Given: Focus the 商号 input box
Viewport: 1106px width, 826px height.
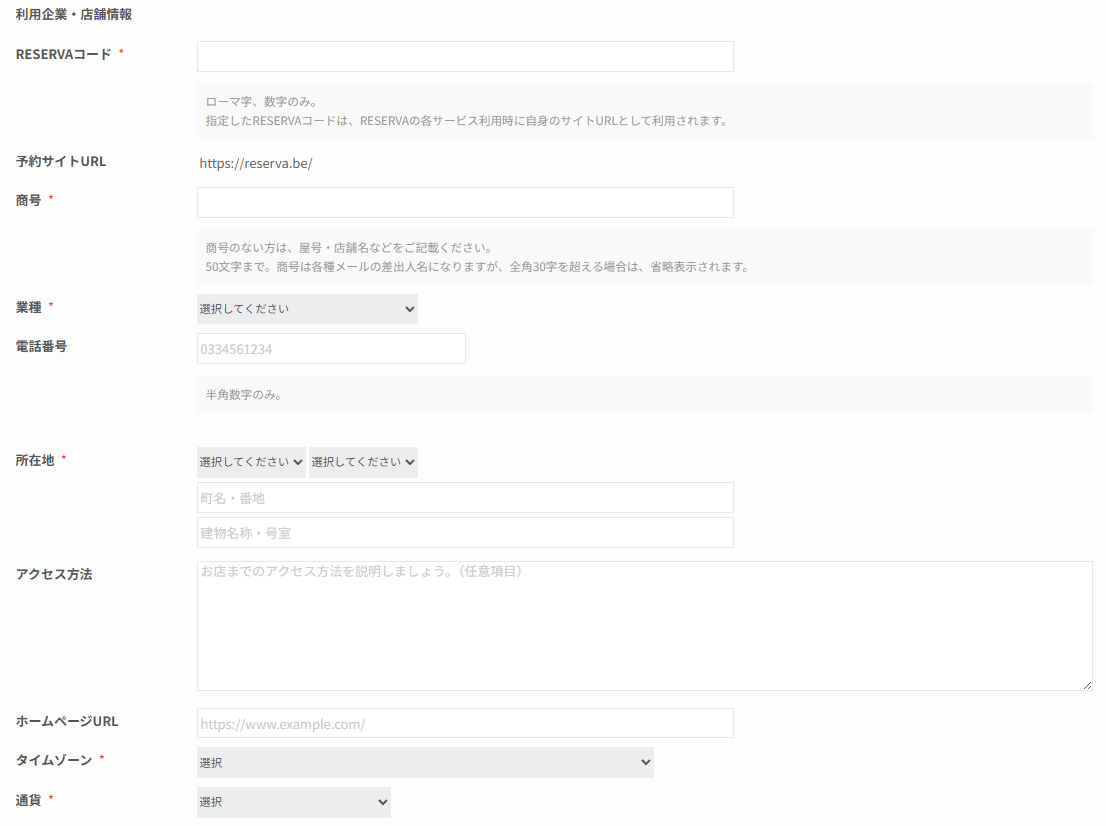Looking at the screenshot, I should (465, 203).
